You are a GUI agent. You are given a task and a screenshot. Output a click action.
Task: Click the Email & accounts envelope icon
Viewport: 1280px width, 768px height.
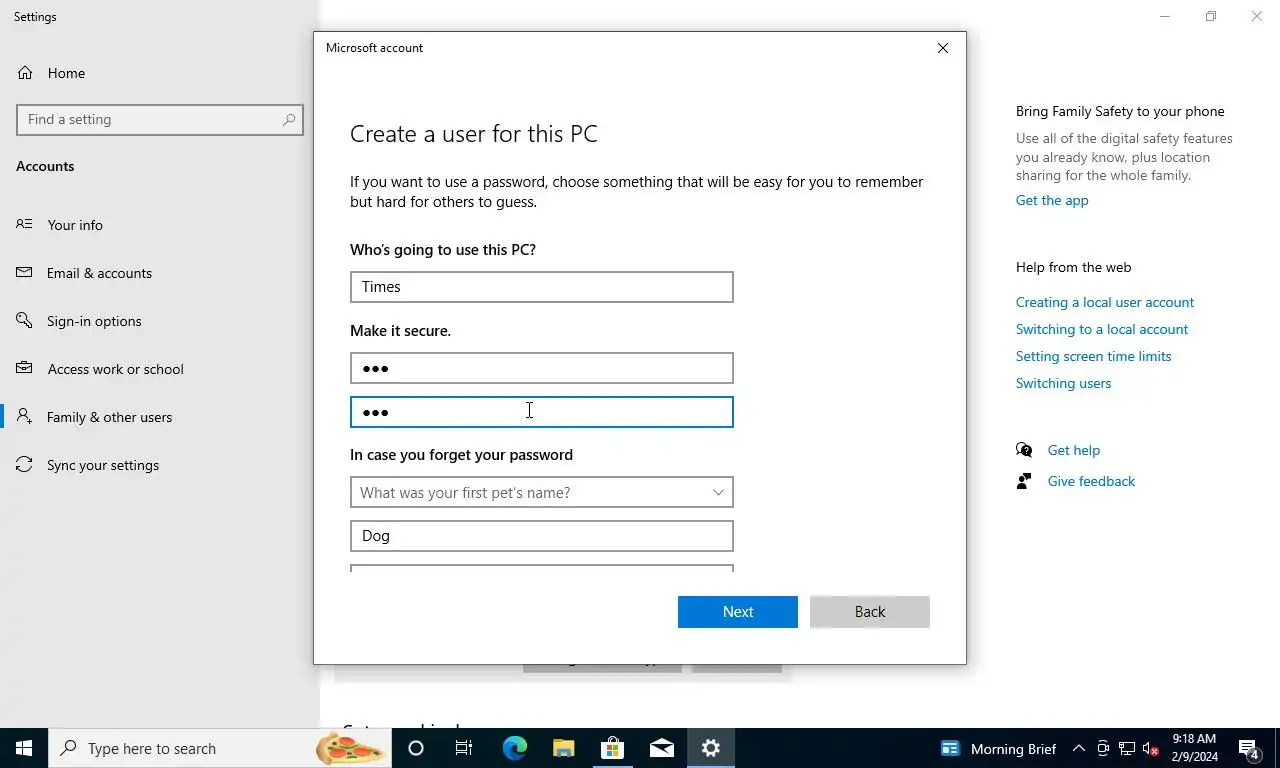(24, 272)
